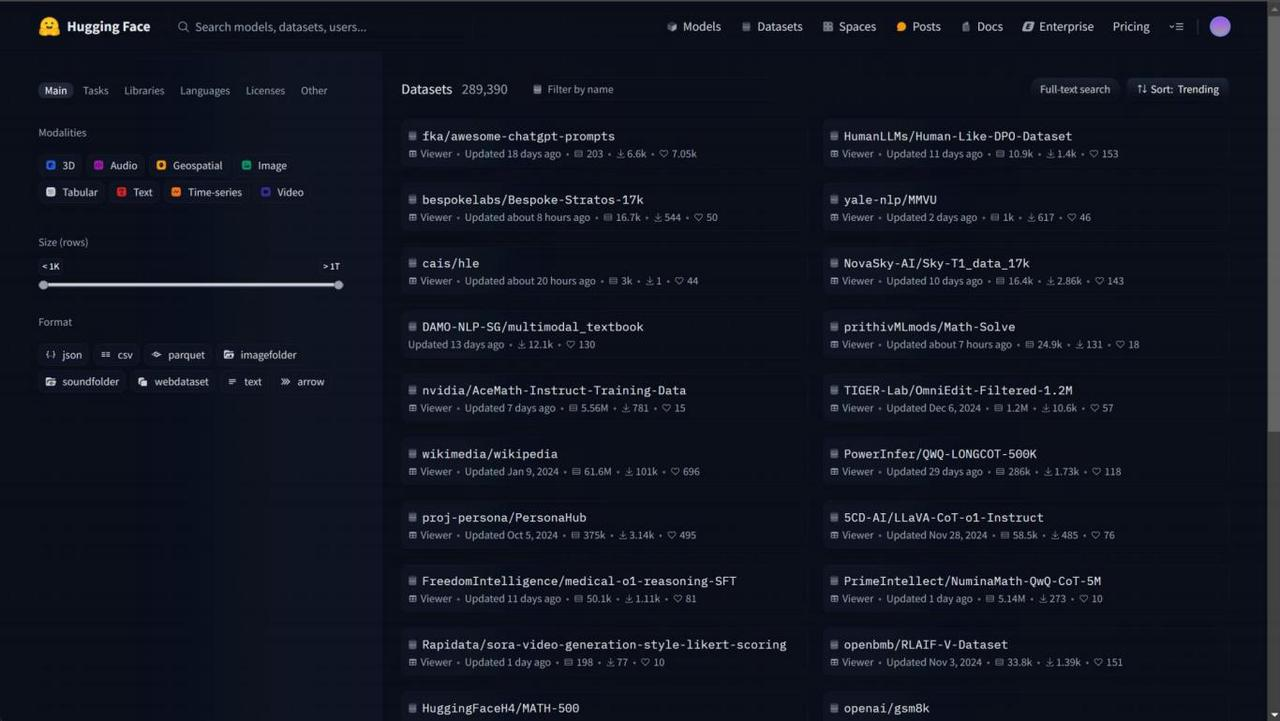Click the left handle of Size slider
Image resolution: width=1280 pixels, height=721 pixels.
pyautogui.click(x=43, y=285)
